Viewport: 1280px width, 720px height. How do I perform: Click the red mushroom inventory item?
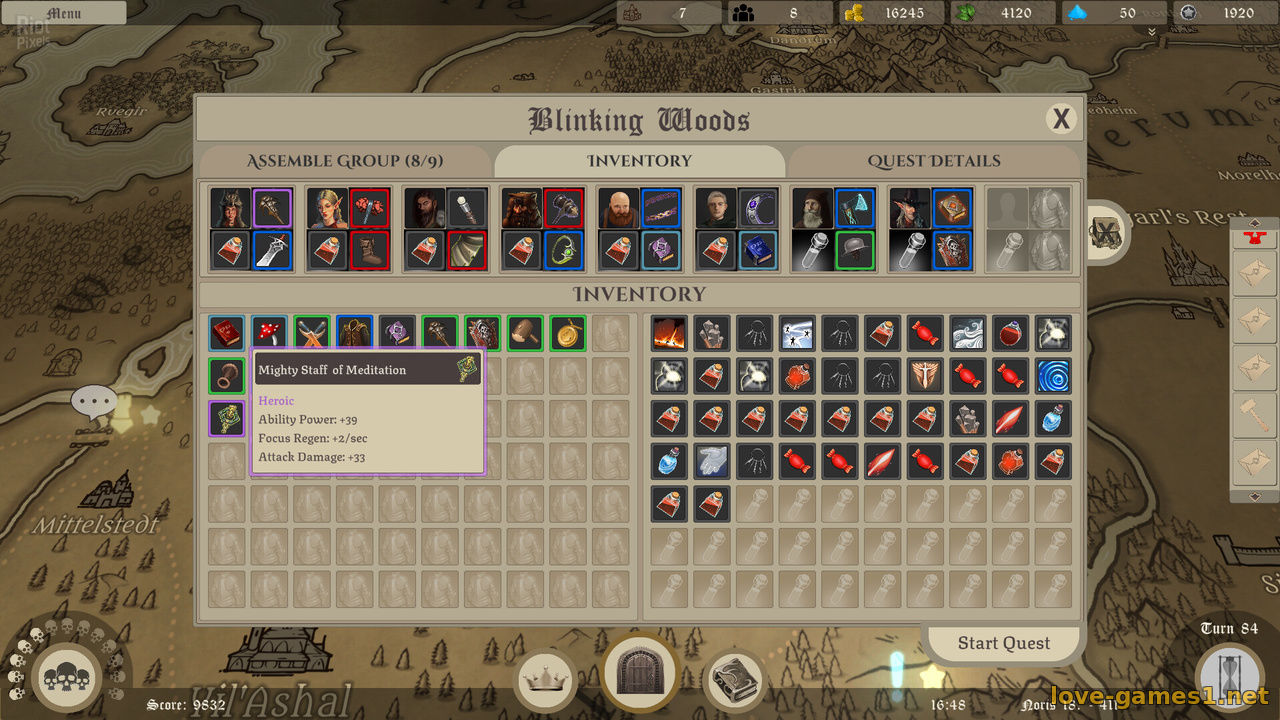tap(269, 333)
